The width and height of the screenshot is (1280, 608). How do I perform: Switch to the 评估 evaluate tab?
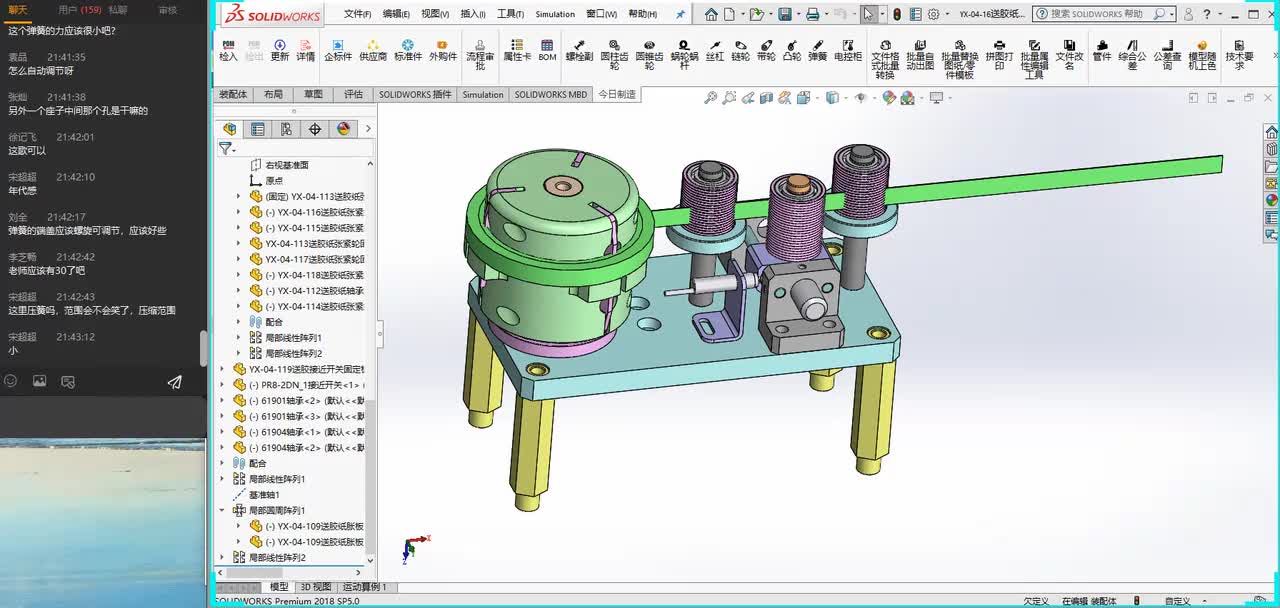pos(353,94)
